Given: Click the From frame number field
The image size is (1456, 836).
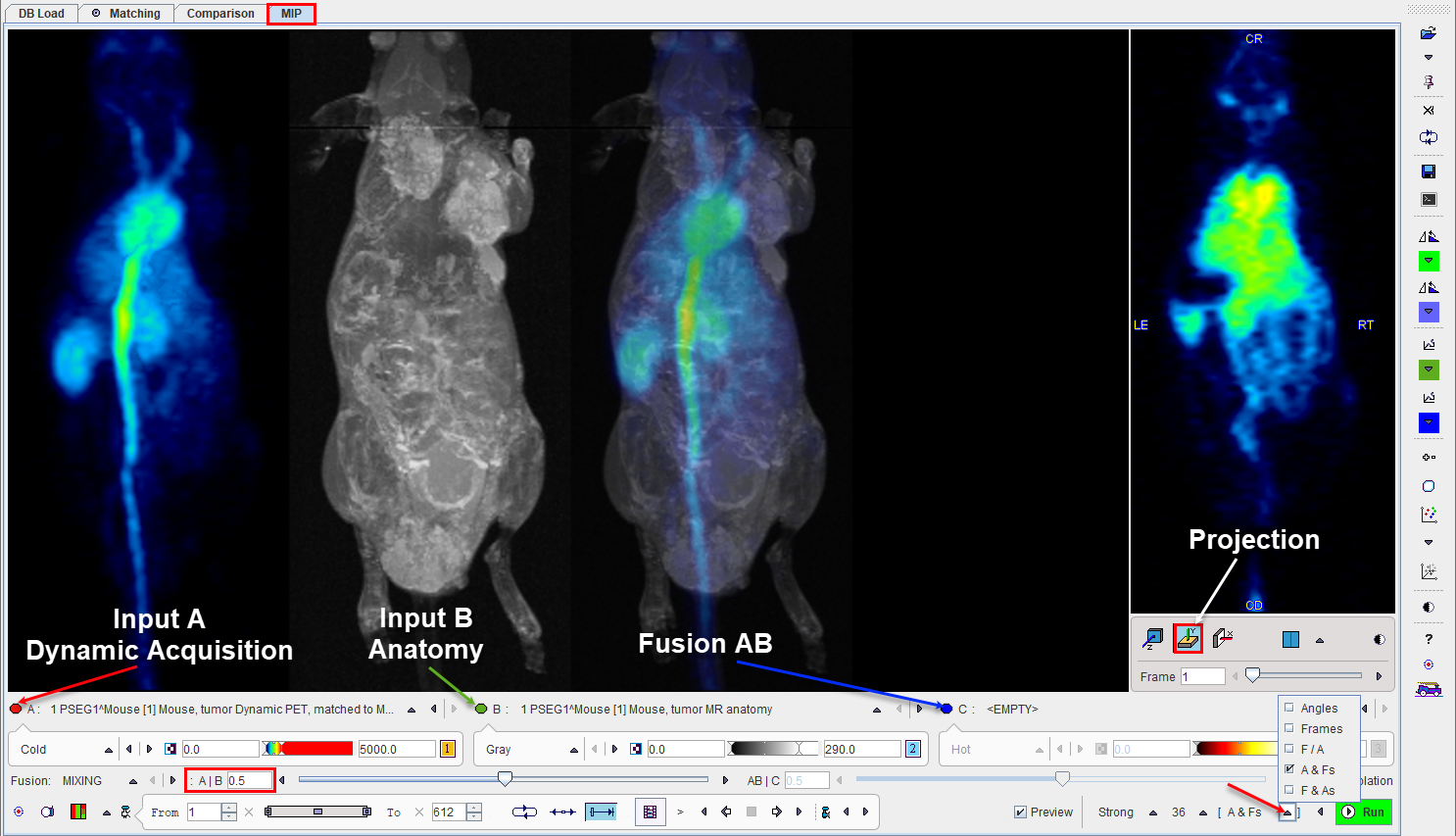Looking at the screenshot, I should click(x=204, y=811).
